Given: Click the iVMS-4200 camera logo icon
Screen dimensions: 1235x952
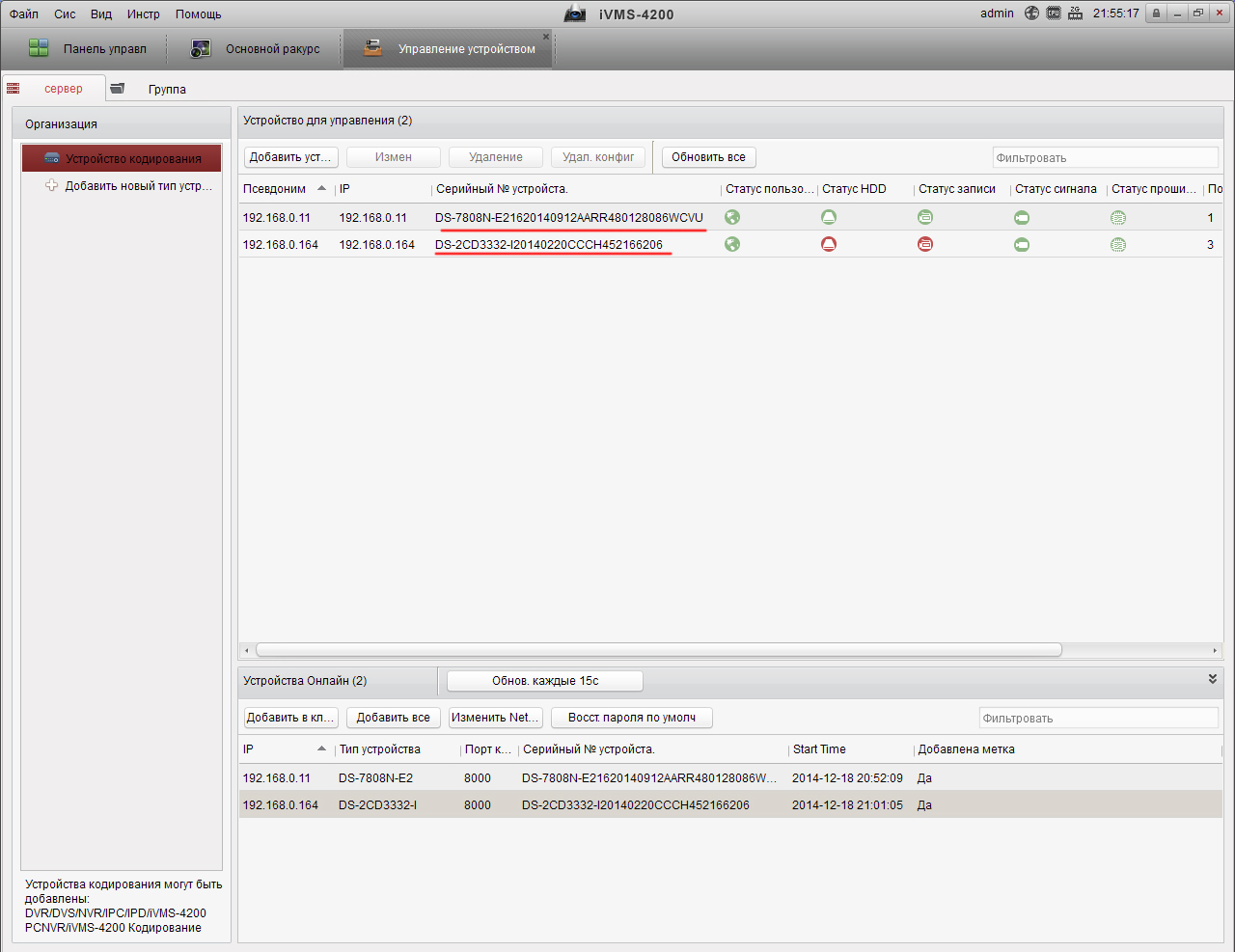Looking at the screenshot, I should (575, 14).
